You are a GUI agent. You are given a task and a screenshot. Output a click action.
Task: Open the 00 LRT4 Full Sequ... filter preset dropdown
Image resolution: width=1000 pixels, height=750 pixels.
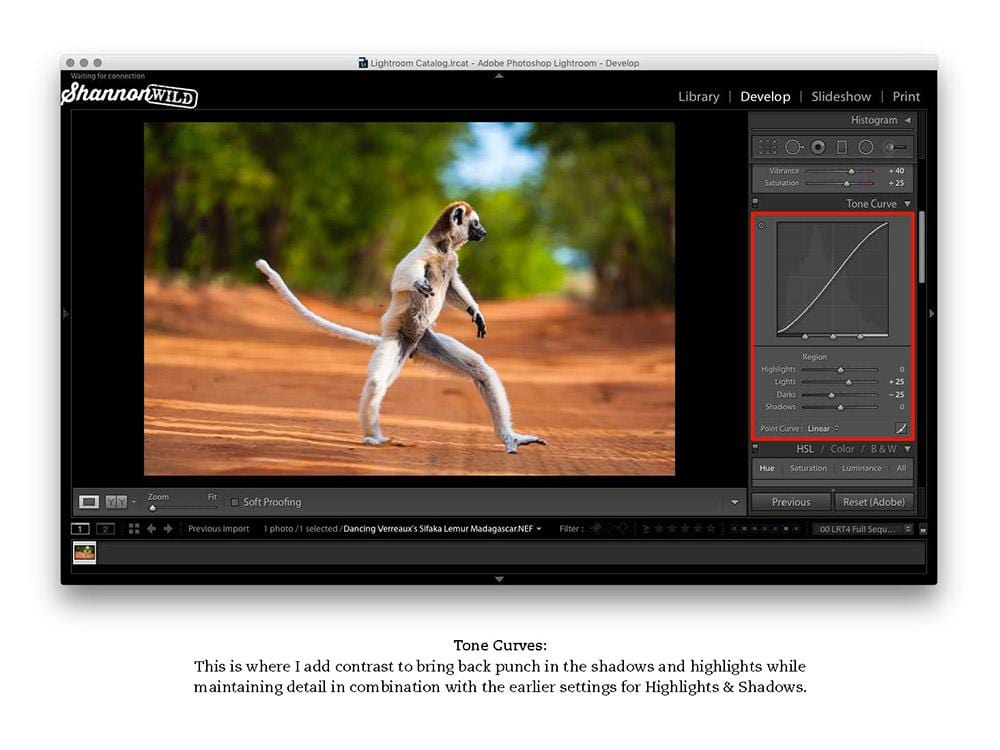click(864, 529)
